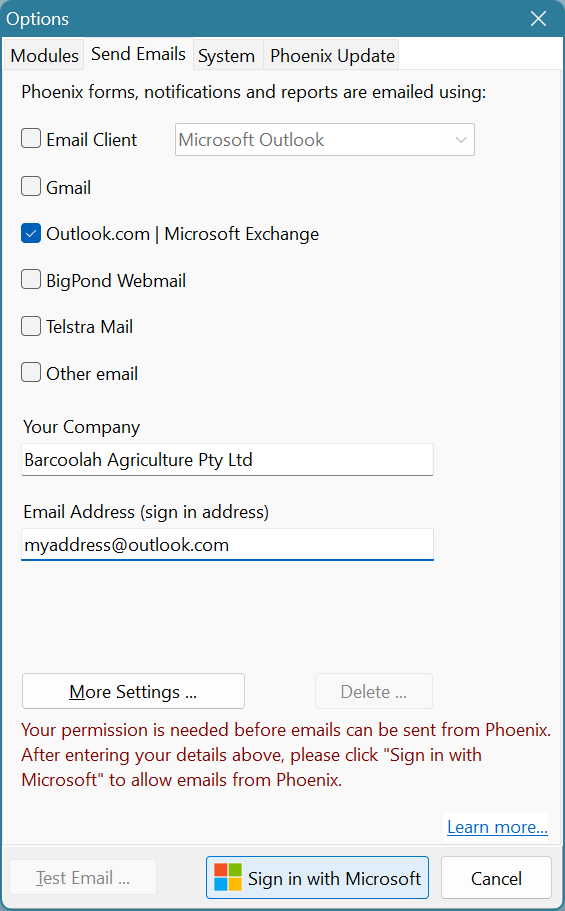Click the Microsoft logo on the sign-in button

[227, 877]
